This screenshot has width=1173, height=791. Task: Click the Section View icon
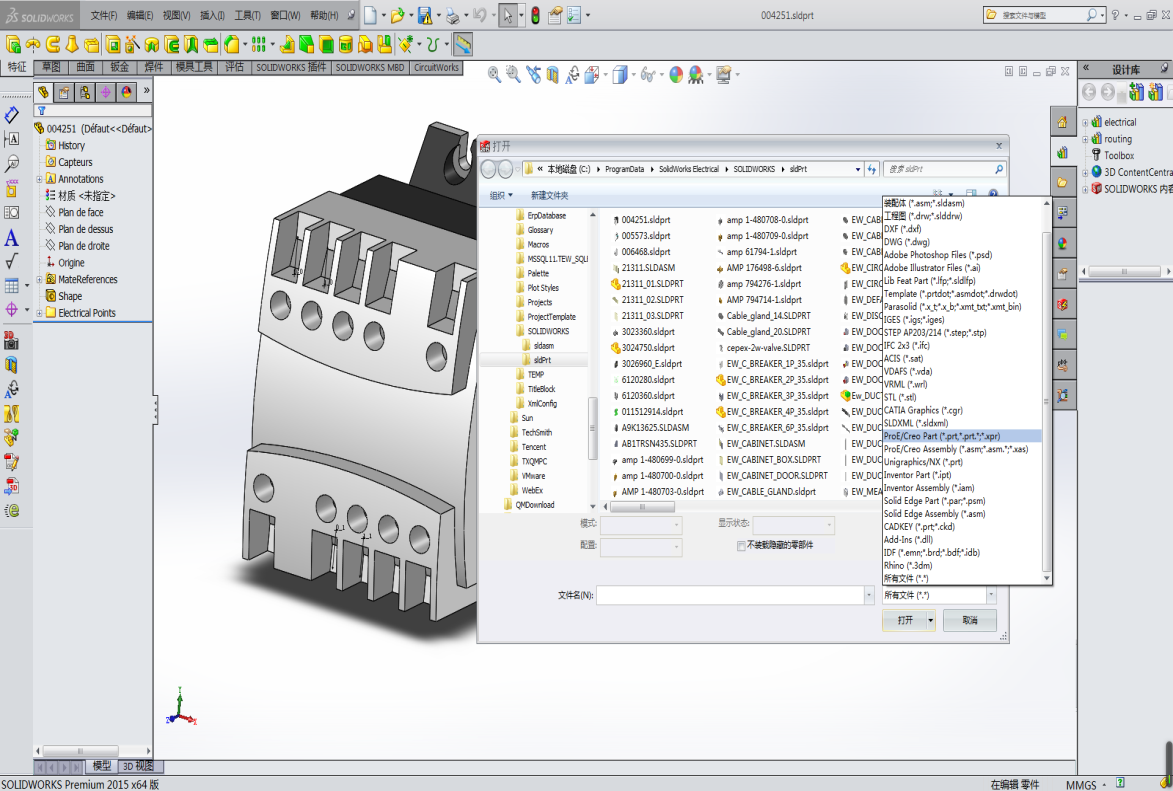click(x=553, y=74)
